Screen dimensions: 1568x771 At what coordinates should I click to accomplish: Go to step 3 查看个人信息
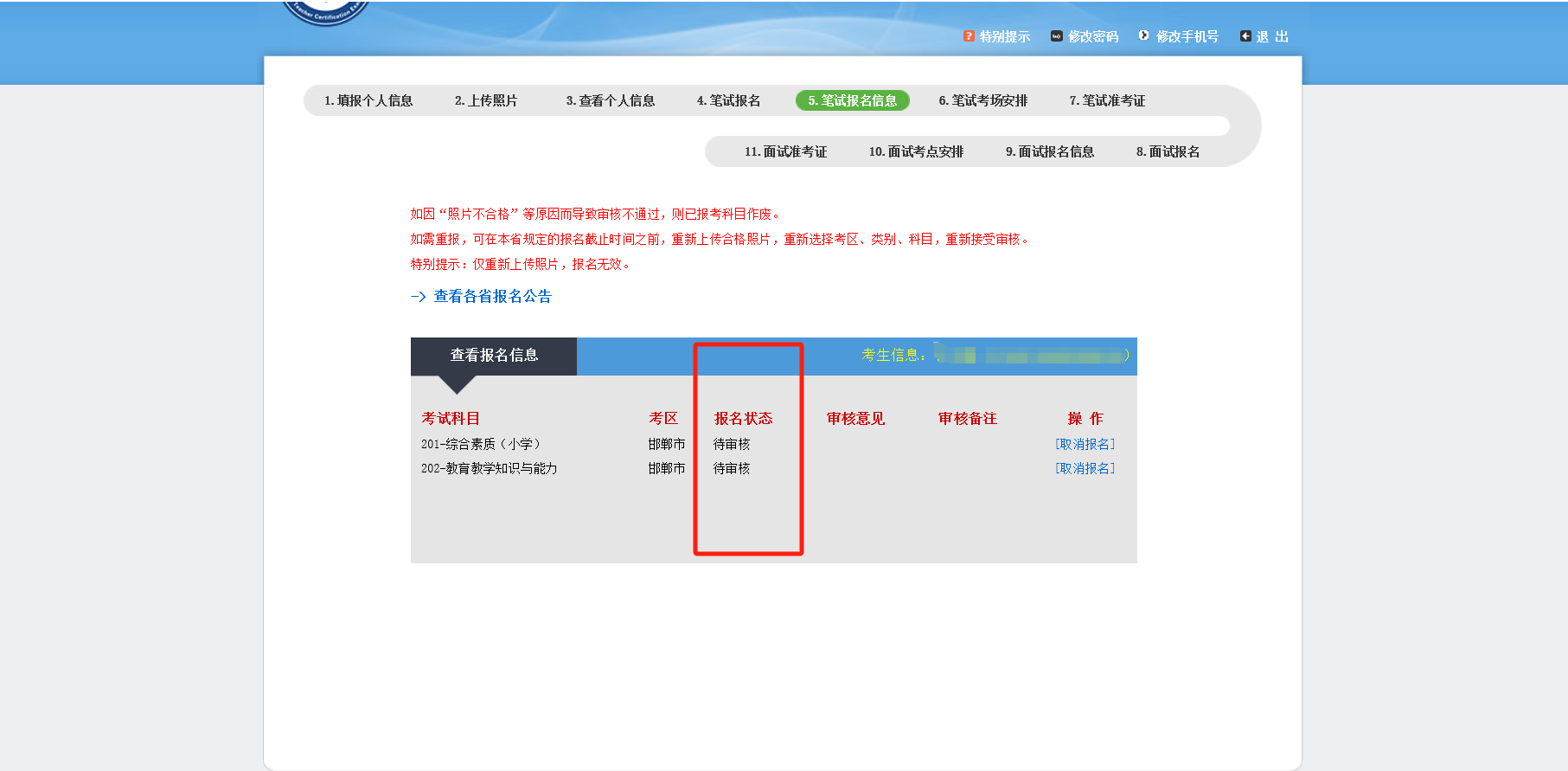click(611, 100)
